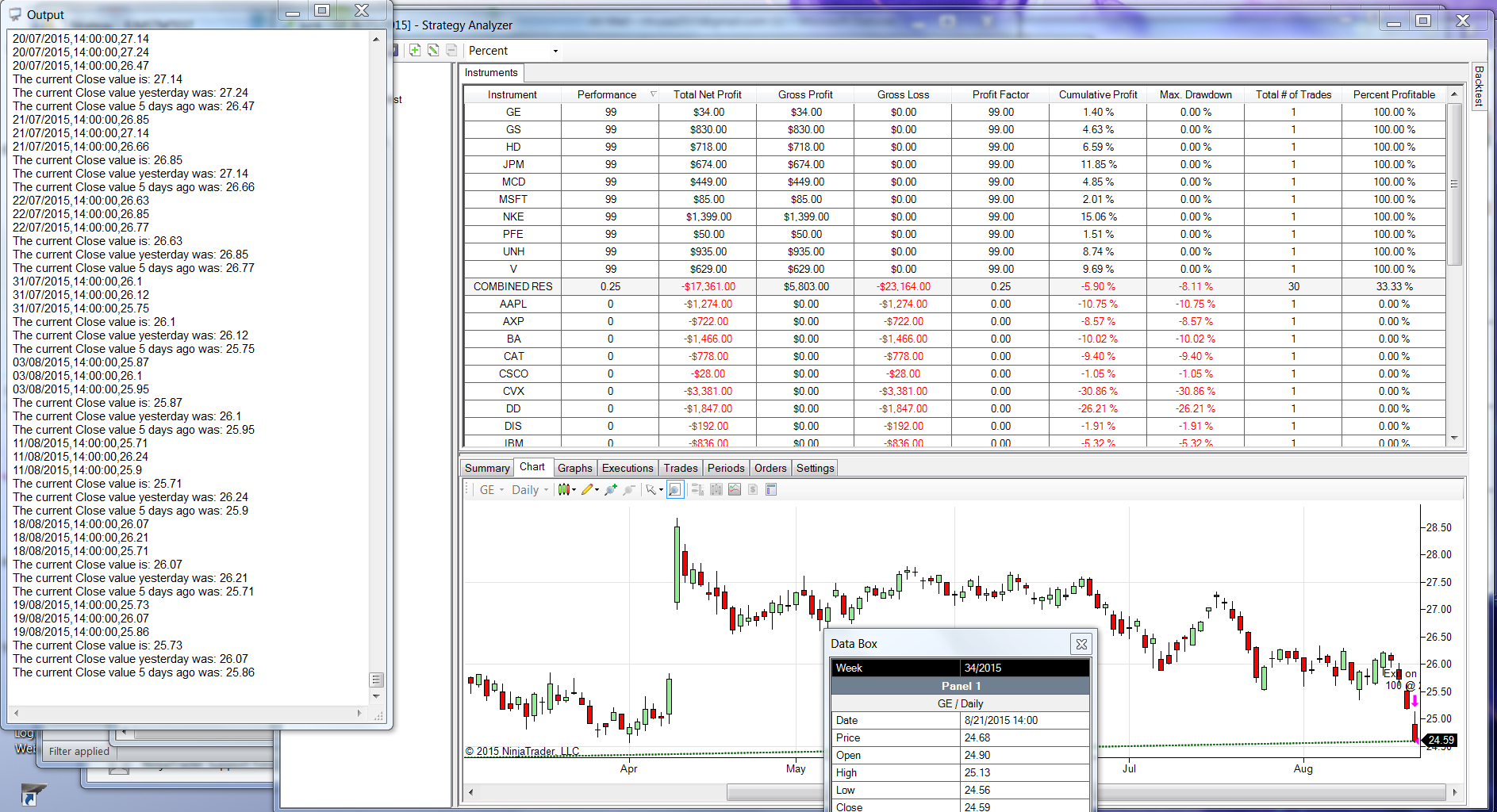Select the yellow pencil drawing tool
The width and height of the screenshot is (1497, 812).
point(587,490)
